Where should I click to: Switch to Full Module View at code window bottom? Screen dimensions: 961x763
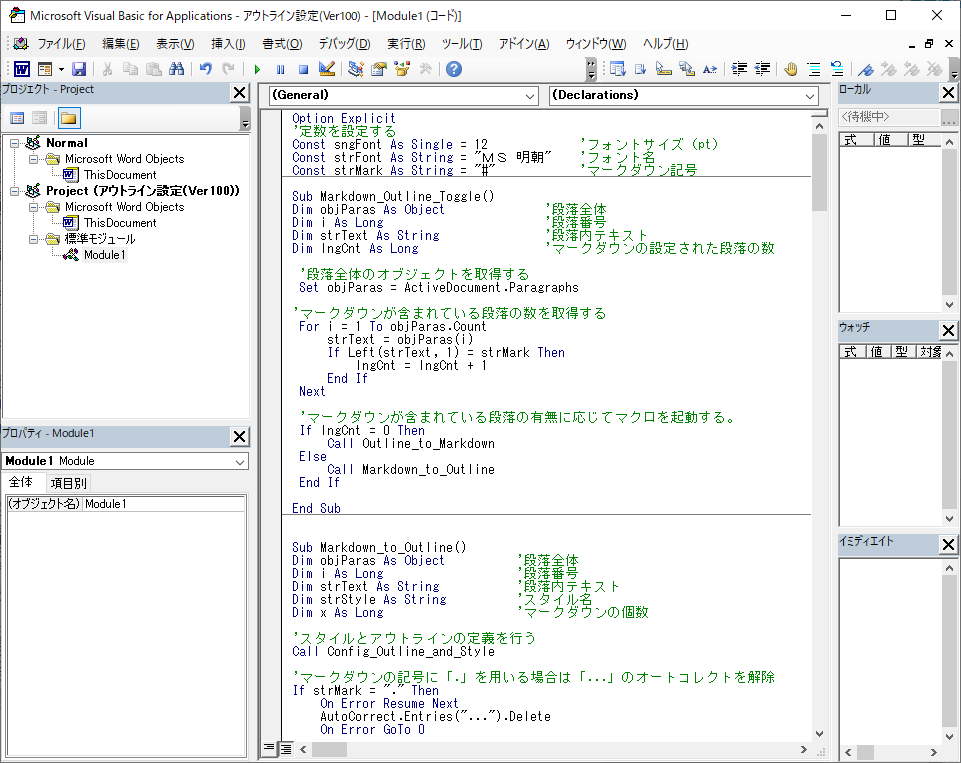tap(286, 748)
